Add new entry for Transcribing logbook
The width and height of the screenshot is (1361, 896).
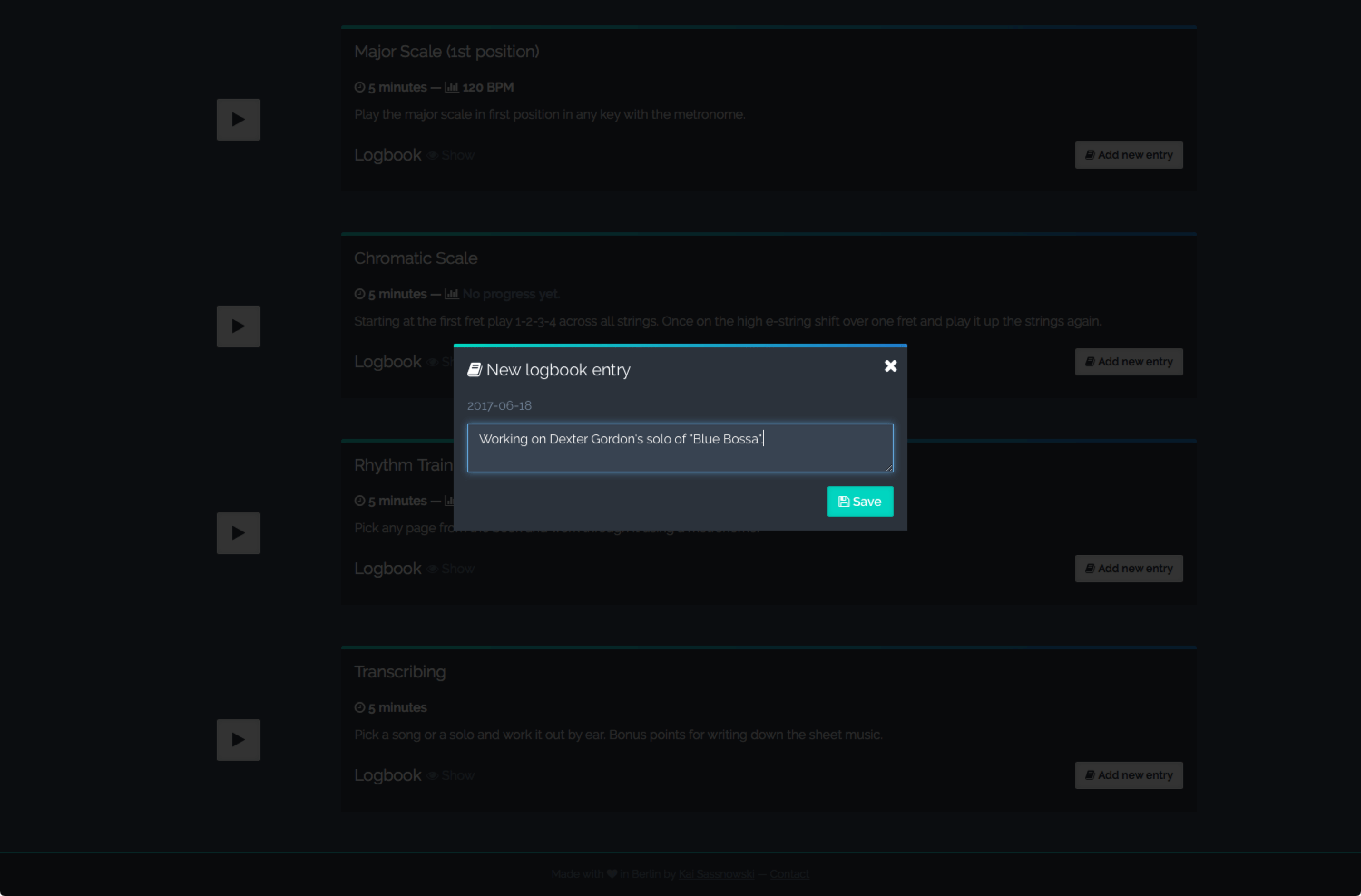(x=1129, y=775)
